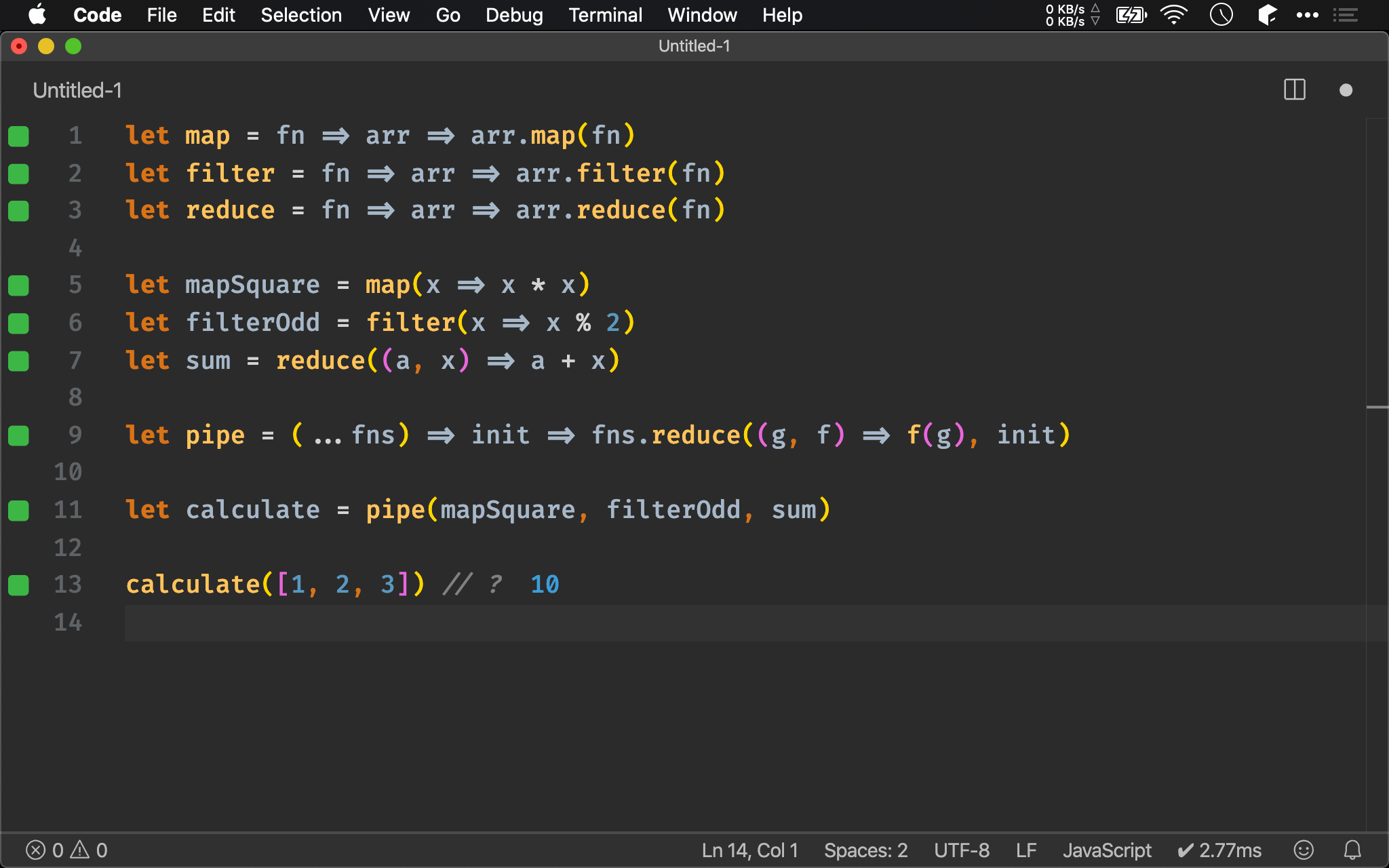Image resolution: width=1389 pixels, height=868 pixels.
Task: Open the View menu
Action: click(389, 15)
